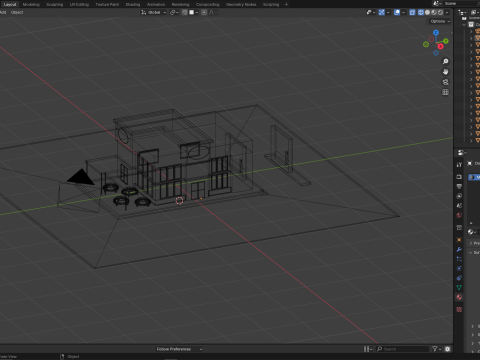Open the Object menu in viewport header
Image resolution: width=480 pixels, height=360 pixels.
click(x=17, y=12)
